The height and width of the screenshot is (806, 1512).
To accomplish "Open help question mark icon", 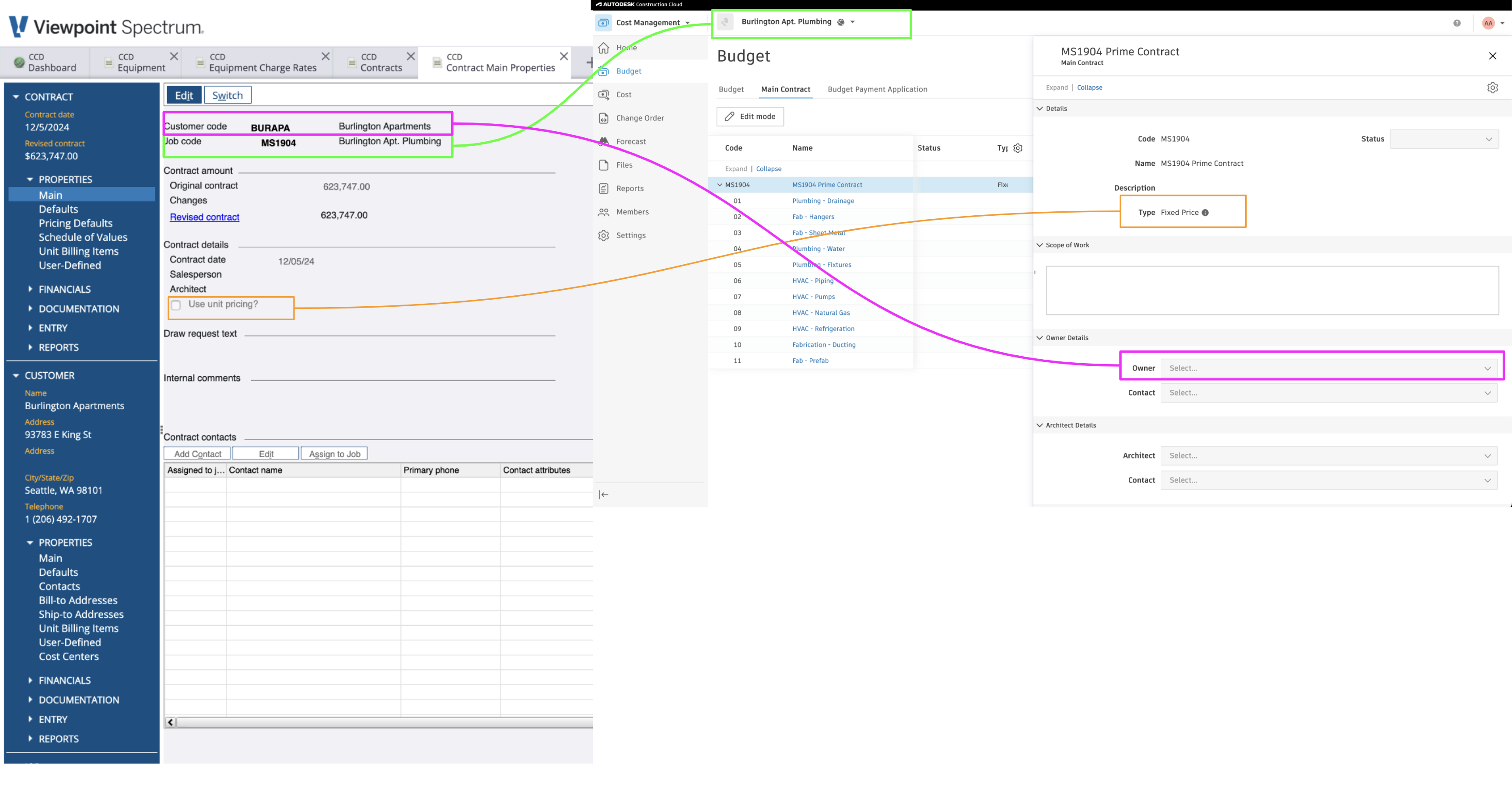I will click(1457, 23).
